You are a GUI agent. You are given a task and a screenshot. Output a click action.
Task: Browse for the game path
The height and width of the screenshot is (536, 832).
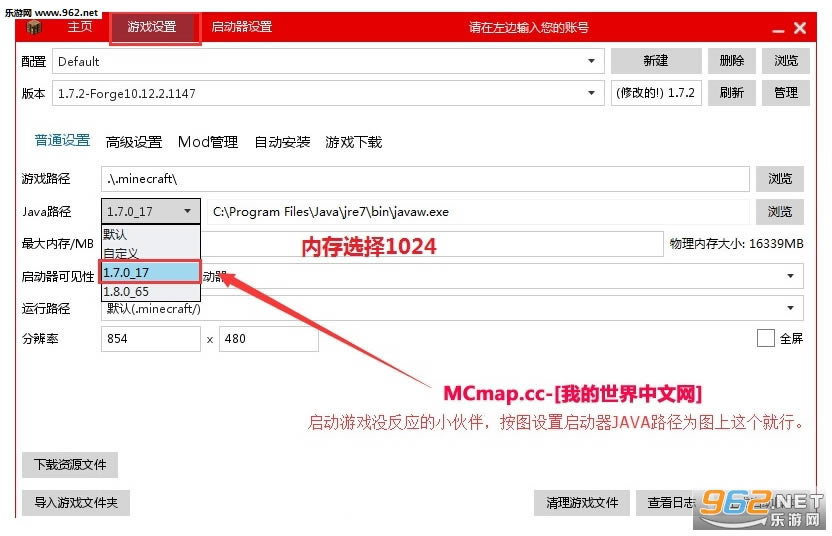tap(780, 179)
